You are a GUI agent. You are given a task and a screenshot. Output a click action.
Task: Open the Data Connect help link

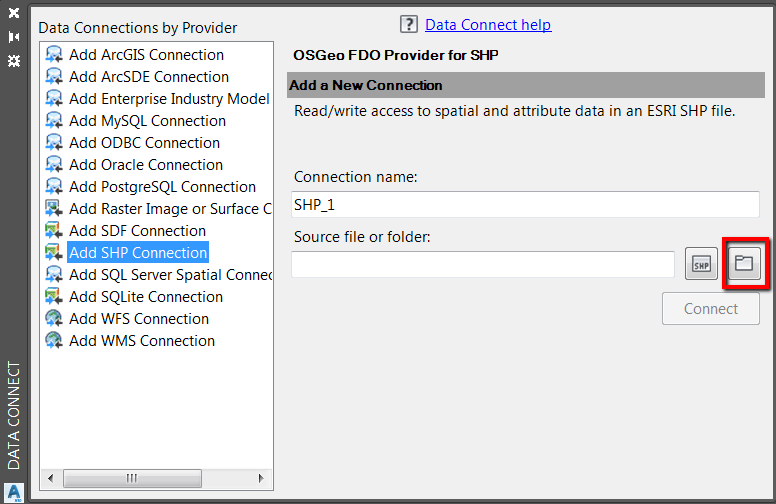(x=488, y=25)
